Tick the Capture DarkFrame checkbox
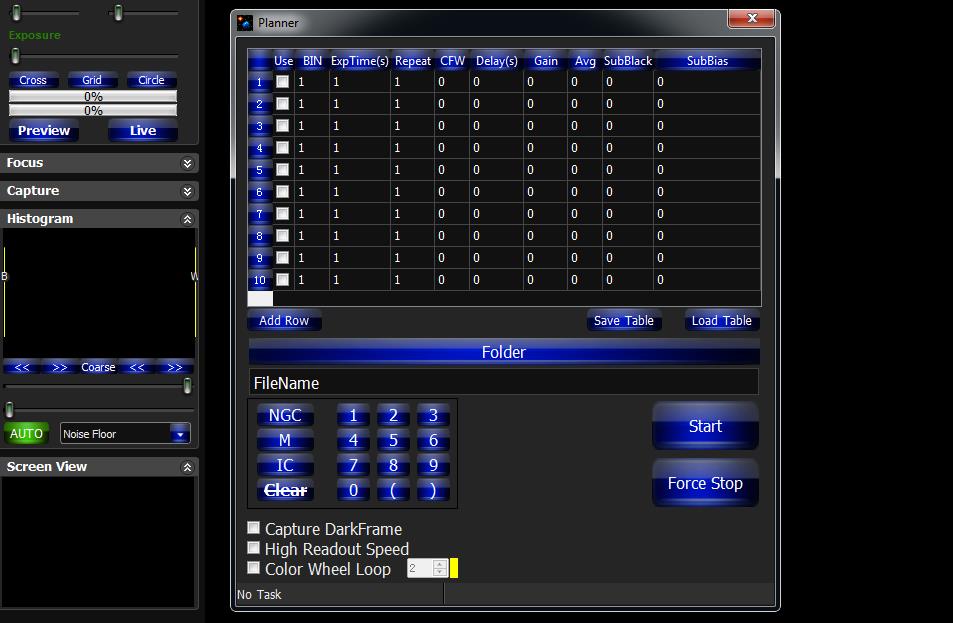The height and width of the screenshot is (623, 953). pos(253,528)
